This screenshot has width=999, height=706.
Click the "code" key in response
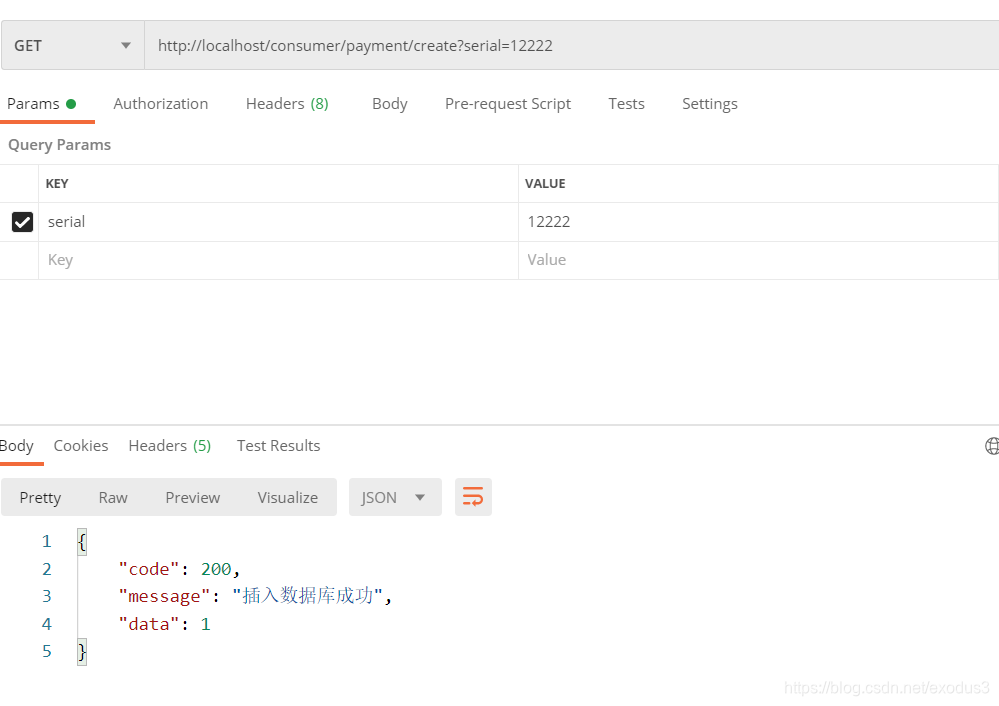[149, 569]
